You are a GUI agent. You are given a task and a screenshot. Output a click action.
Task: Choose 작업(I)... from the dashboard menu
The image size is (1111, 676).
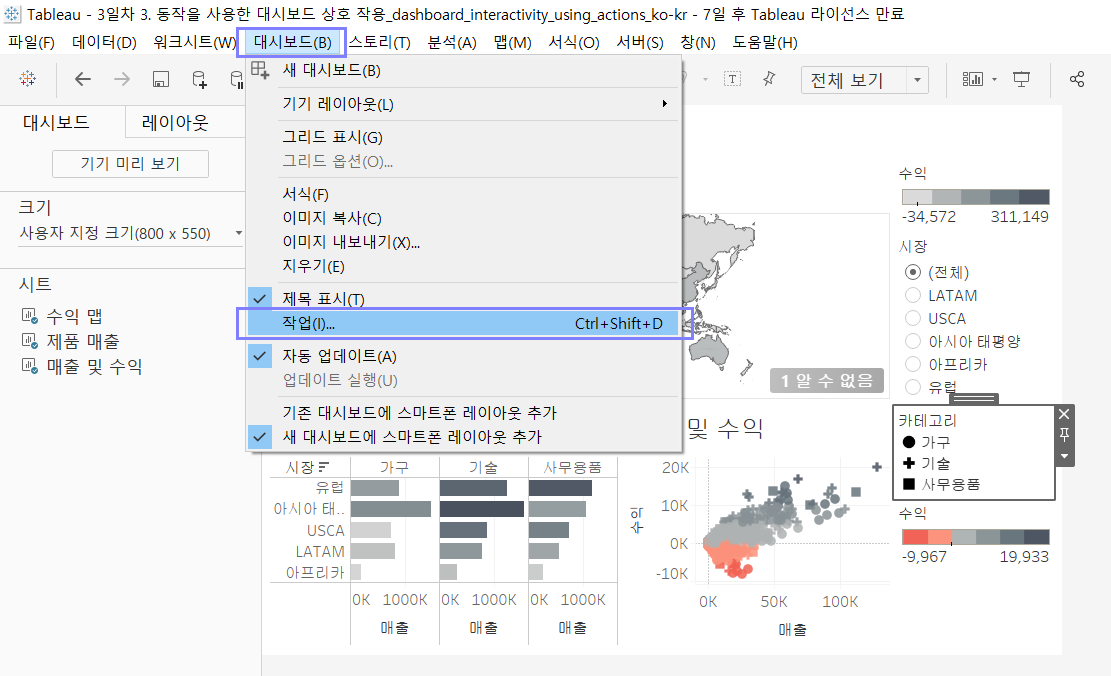coord(463,323)
